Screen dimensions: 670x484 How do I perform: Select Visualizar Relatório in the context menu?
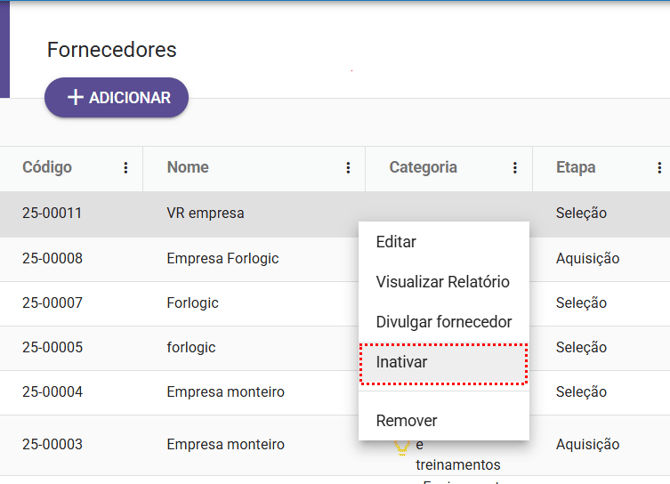pyautogui.click(x=442, y=282)
